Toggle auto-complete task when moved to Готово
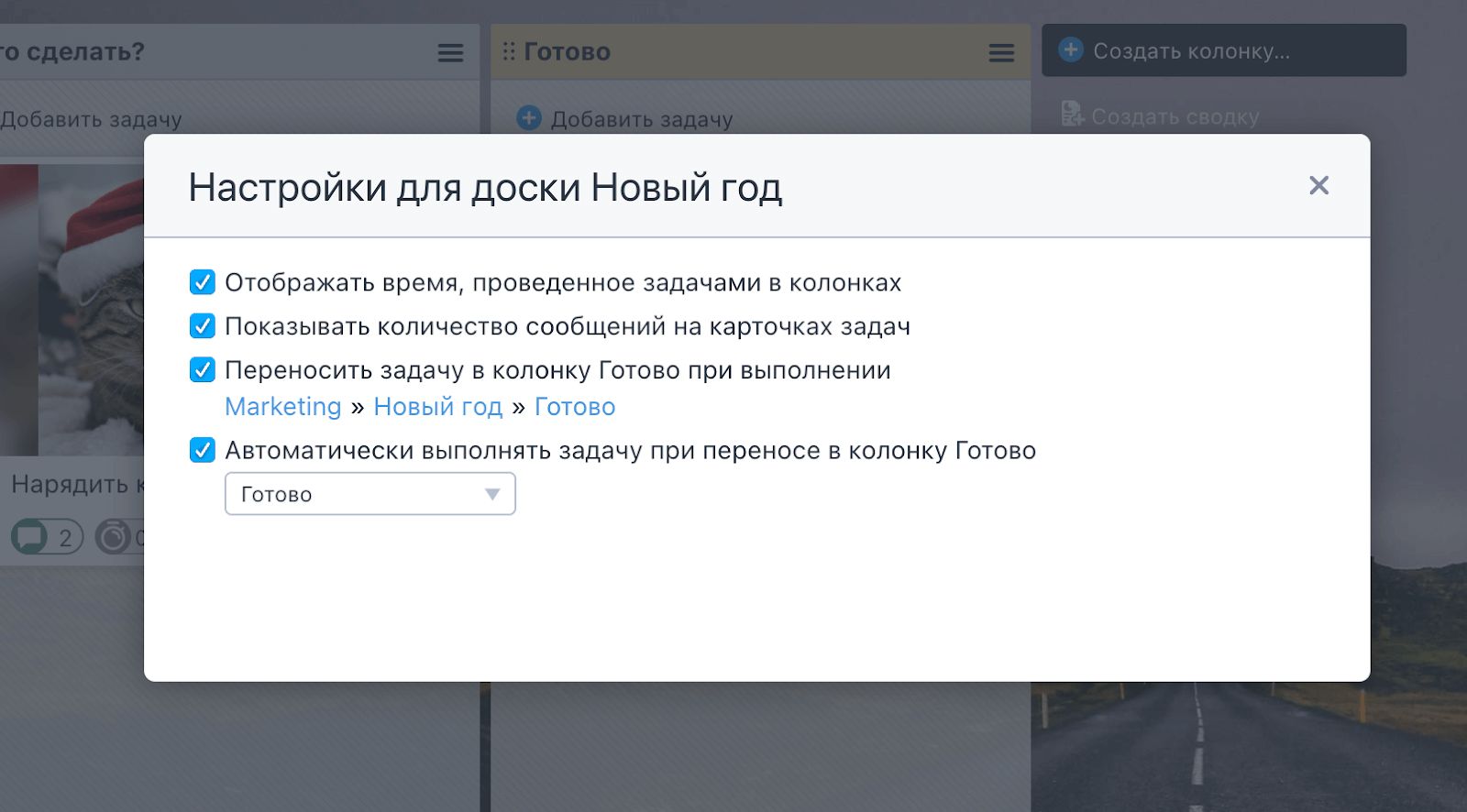Image resolution: width=1467 pixels, height=812 pixels. click(202, 451)
